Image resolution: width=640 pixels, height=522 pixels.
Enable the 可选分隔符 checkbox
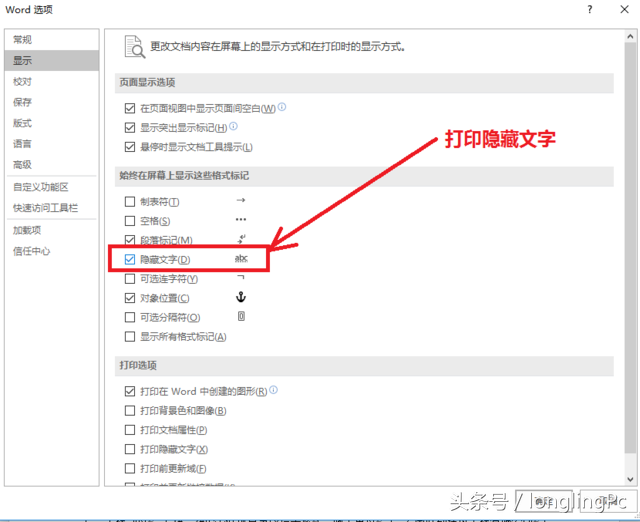click(130, 318)
